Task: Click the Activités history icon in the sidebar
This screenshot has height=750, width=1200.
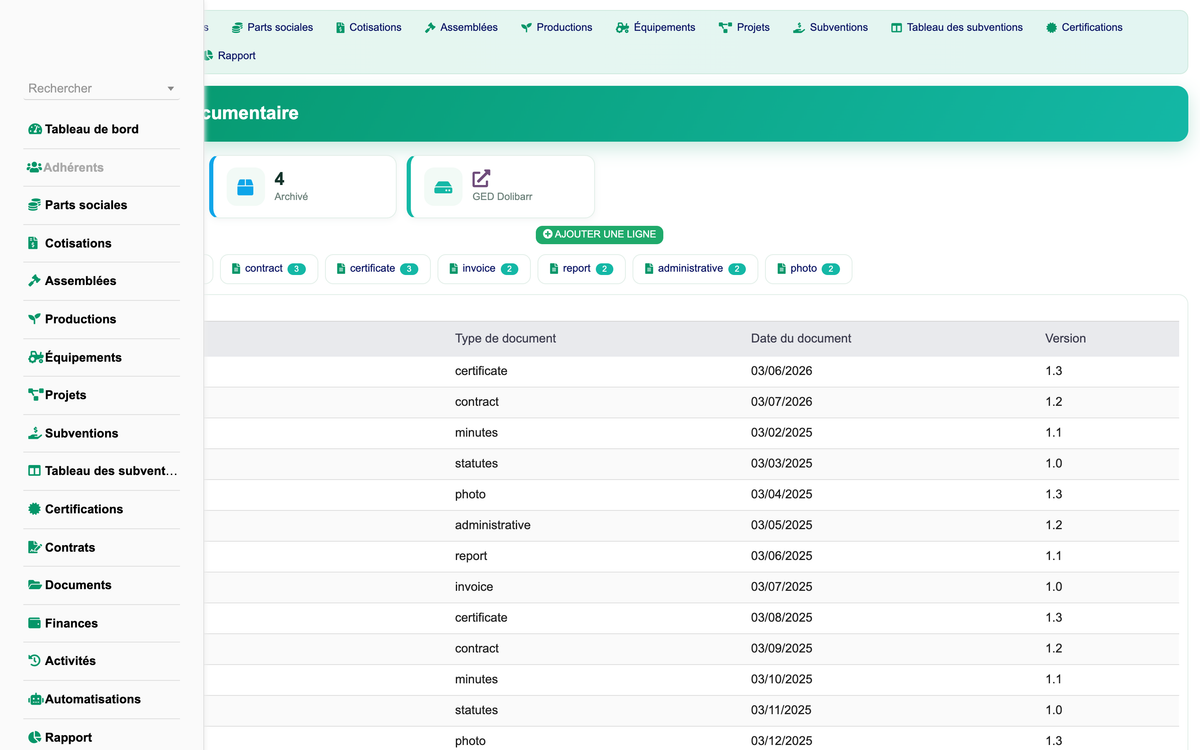Action: tap(34, 661)
